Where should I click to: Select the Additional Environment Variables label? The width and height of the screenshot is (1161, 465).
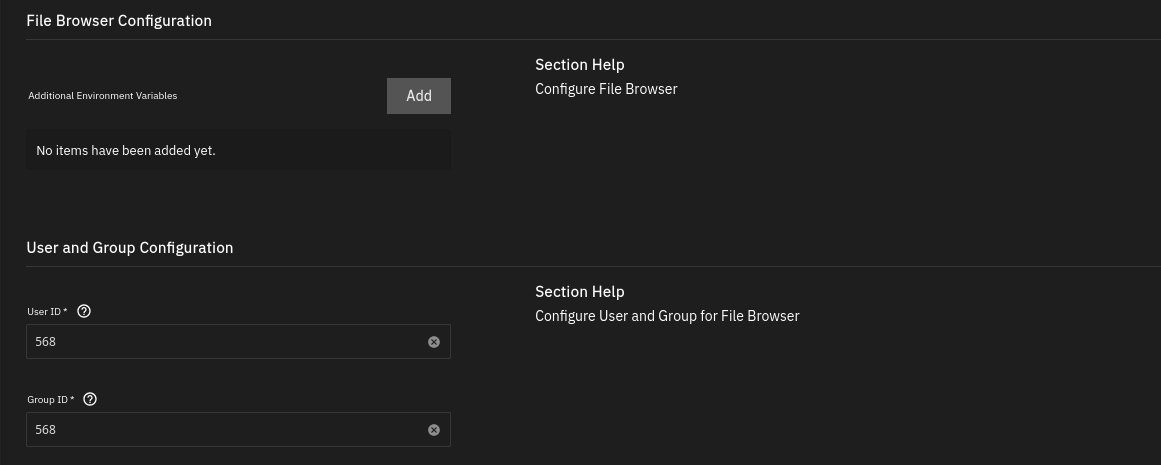102,96
